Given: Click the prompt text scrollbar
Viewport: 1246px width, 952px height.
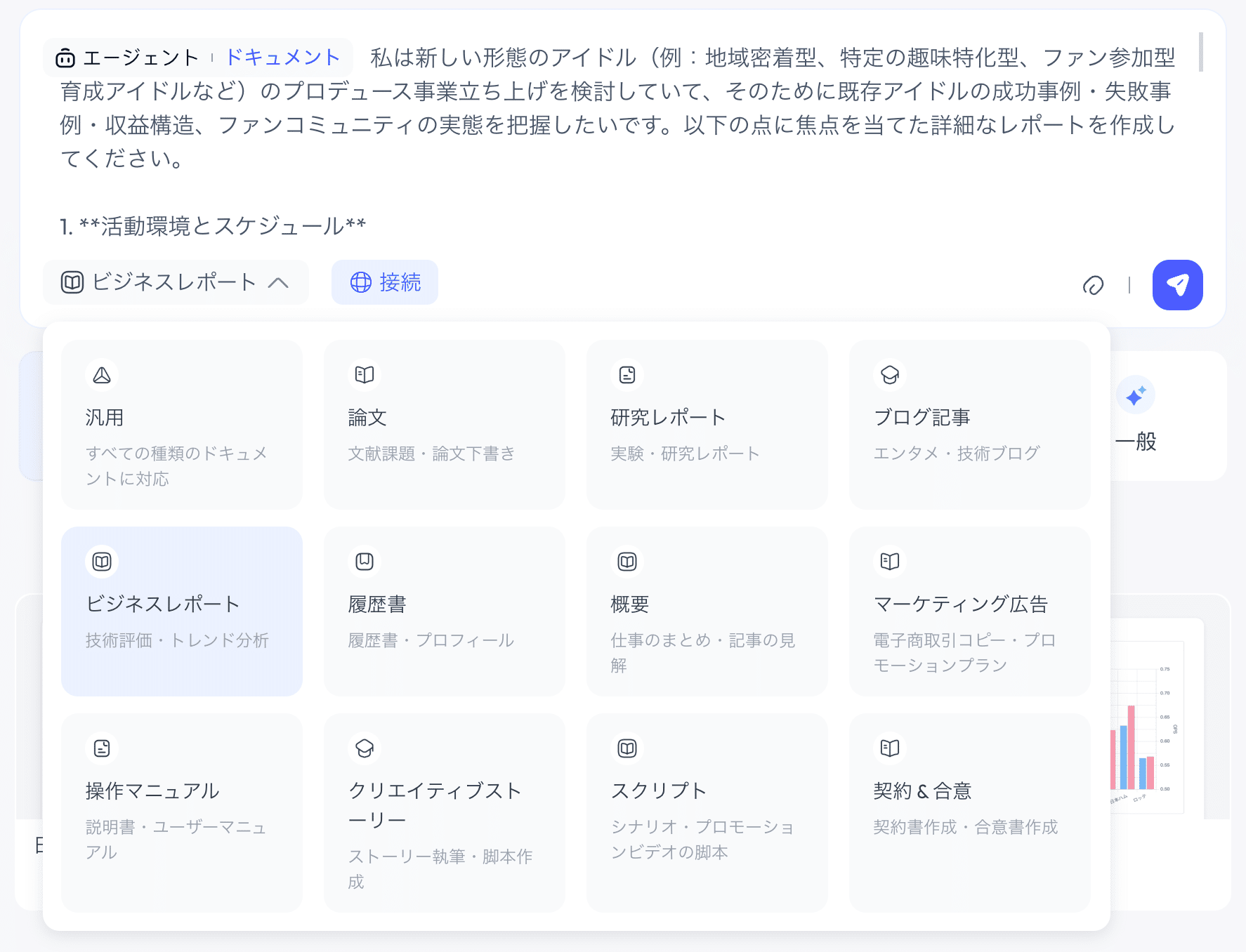Looking at the screenshot, I should 1200,52.
